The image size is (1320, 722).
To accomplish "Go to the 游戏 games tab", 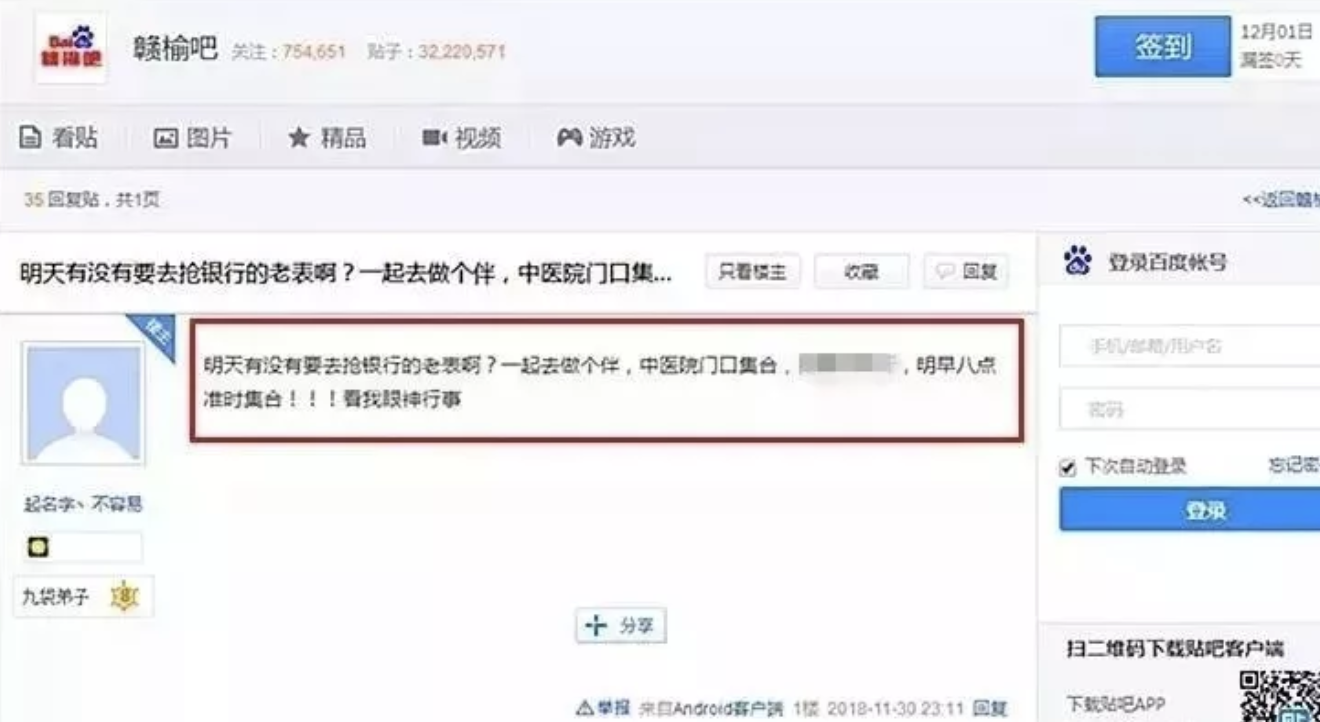I will (596, 138).
